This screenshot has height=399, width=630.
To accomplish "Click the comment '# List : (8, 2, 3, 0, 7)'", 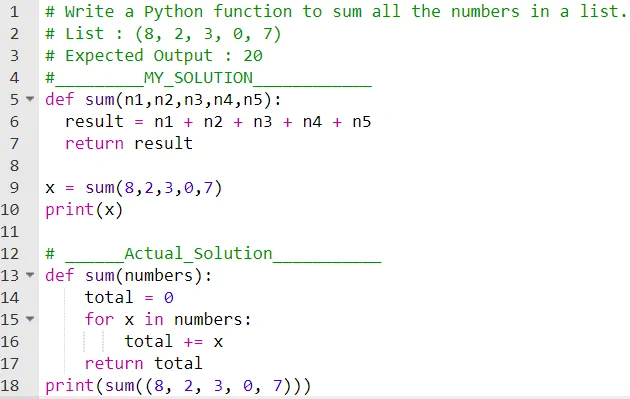I will (x=163, y=34).
